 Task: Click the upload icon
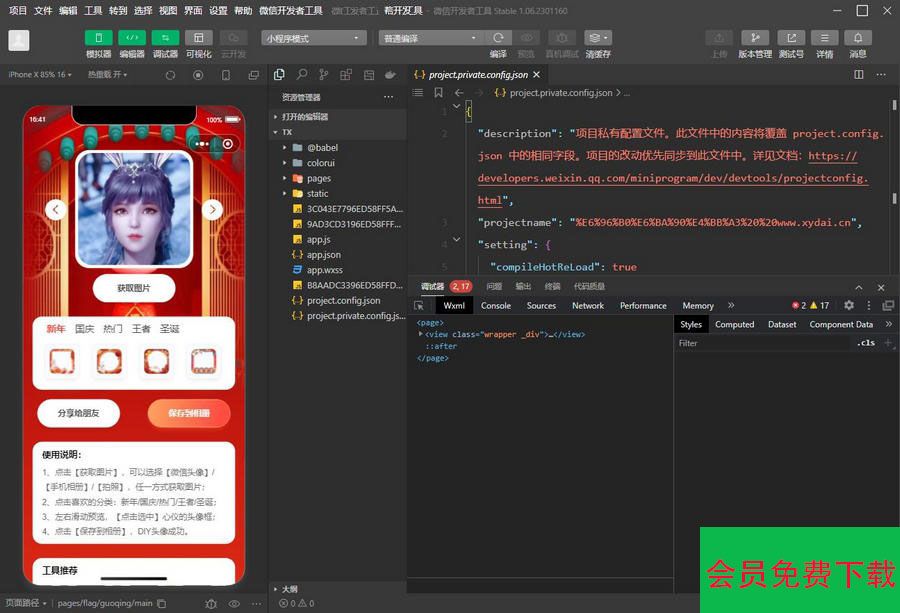719,38
